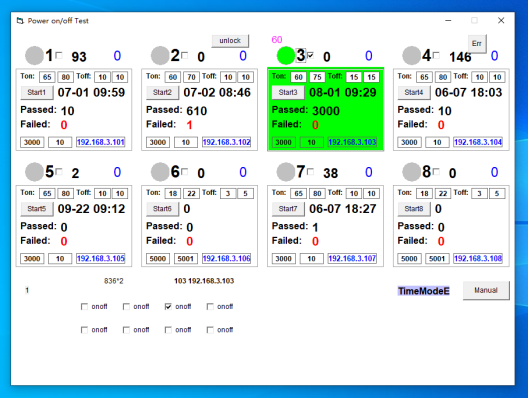Screen dimensions: 528x399
Task: Click the green status indicator for channel 3
Action: pos(286,56)
